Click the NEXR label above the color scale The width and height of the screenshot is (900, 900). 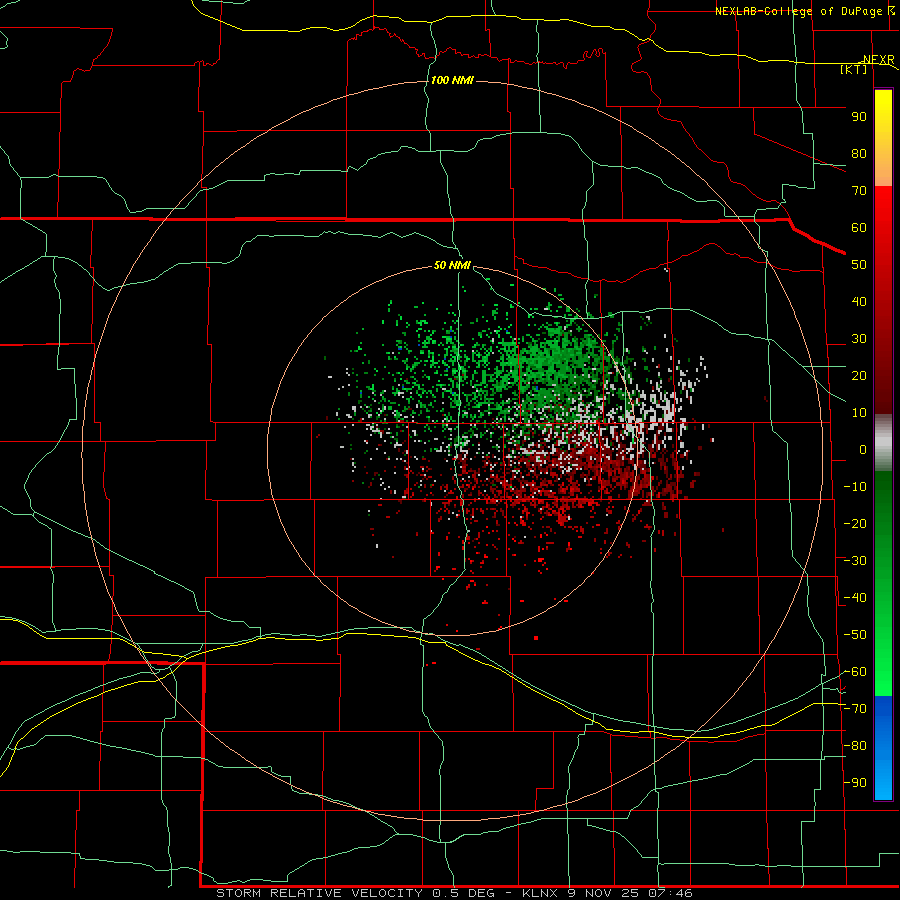tap(879, 60)
